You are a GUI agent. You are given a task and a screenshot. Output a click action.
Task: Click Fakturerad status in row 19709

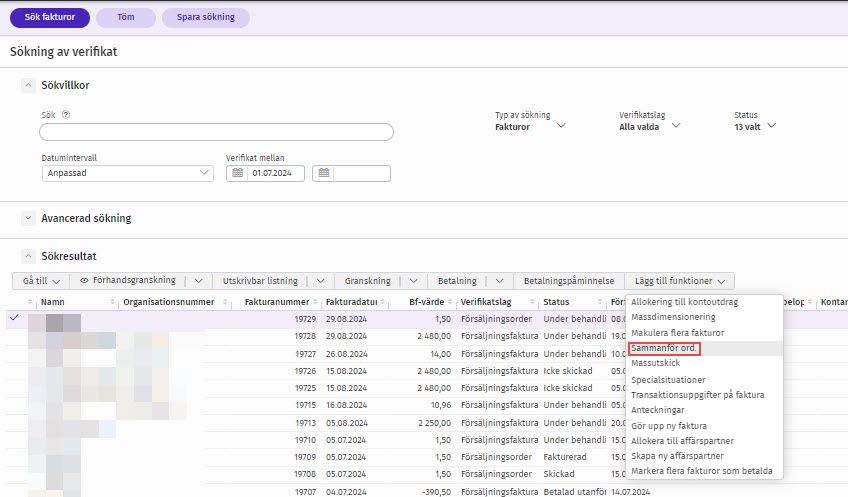tap(565, 457)
